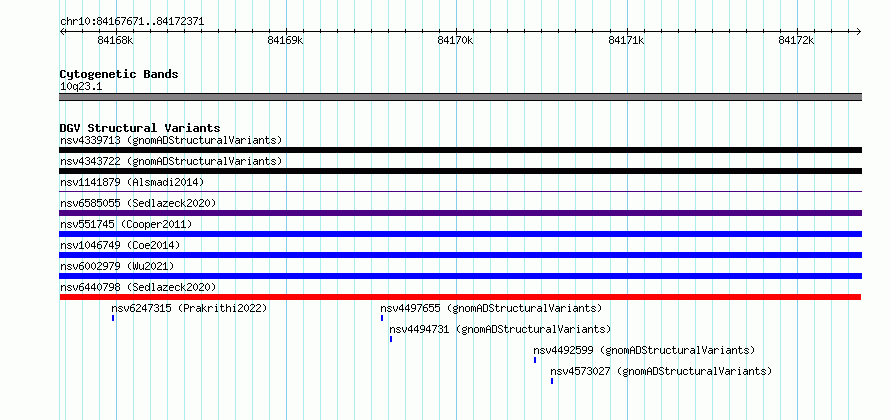Open nsv4494731 gnomAD variant label

[x=500, y=329]
